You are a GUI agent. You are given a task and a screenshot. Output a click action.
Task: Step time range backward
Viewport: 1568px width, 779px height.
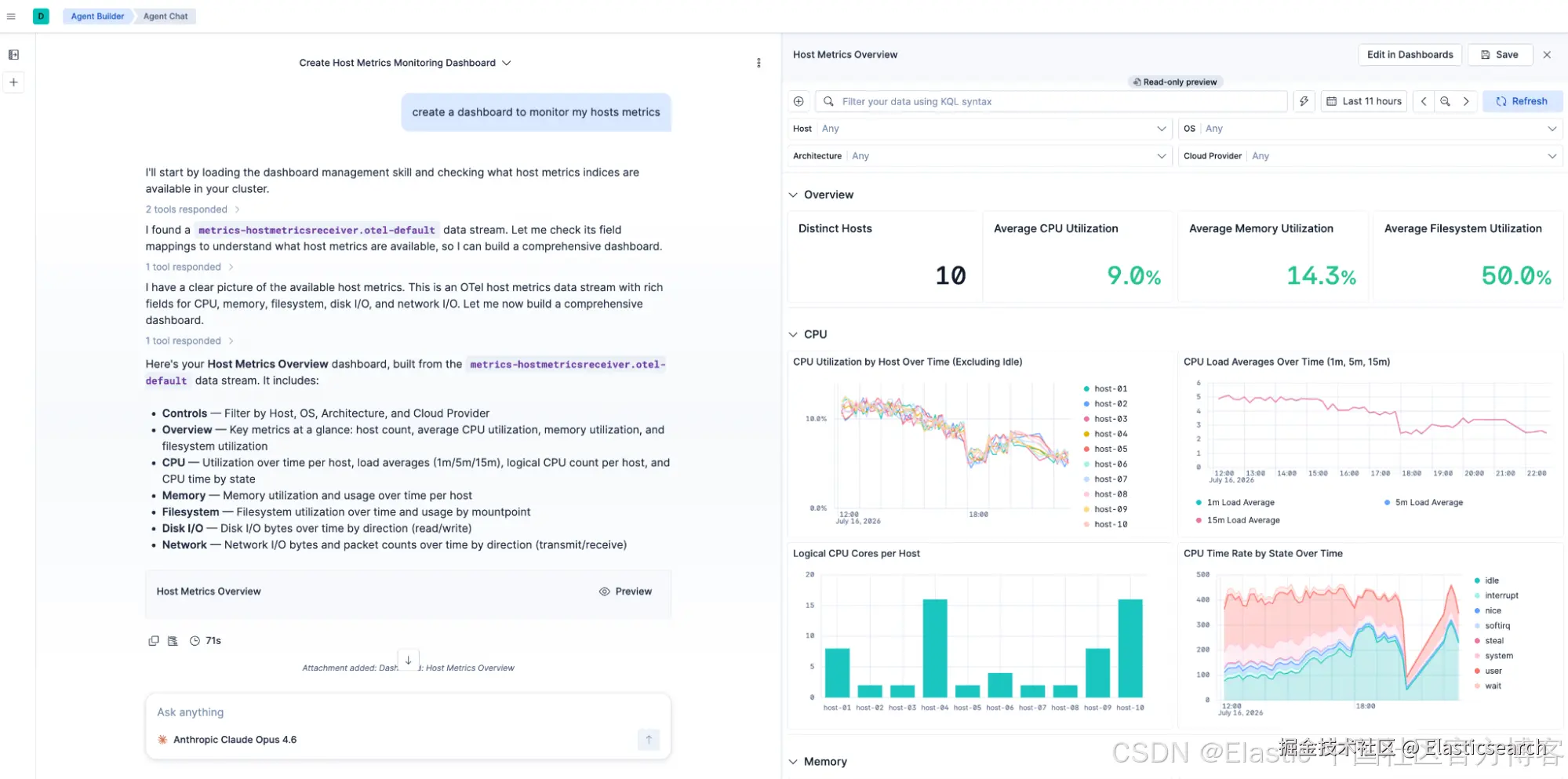1424,101
